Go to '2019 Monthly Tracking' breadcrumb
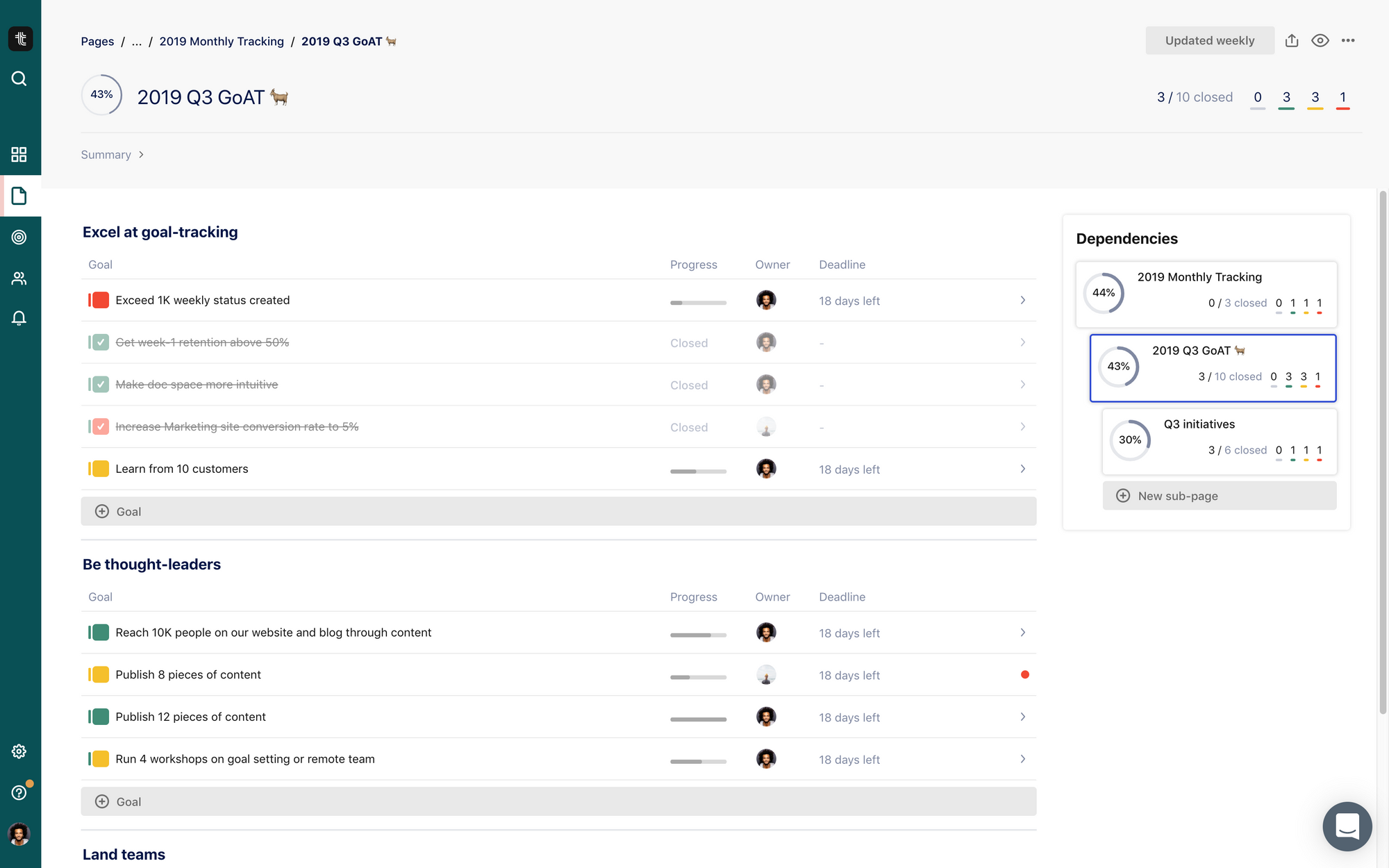Viewport: 1389px width, 868px height. pos(222,41)
